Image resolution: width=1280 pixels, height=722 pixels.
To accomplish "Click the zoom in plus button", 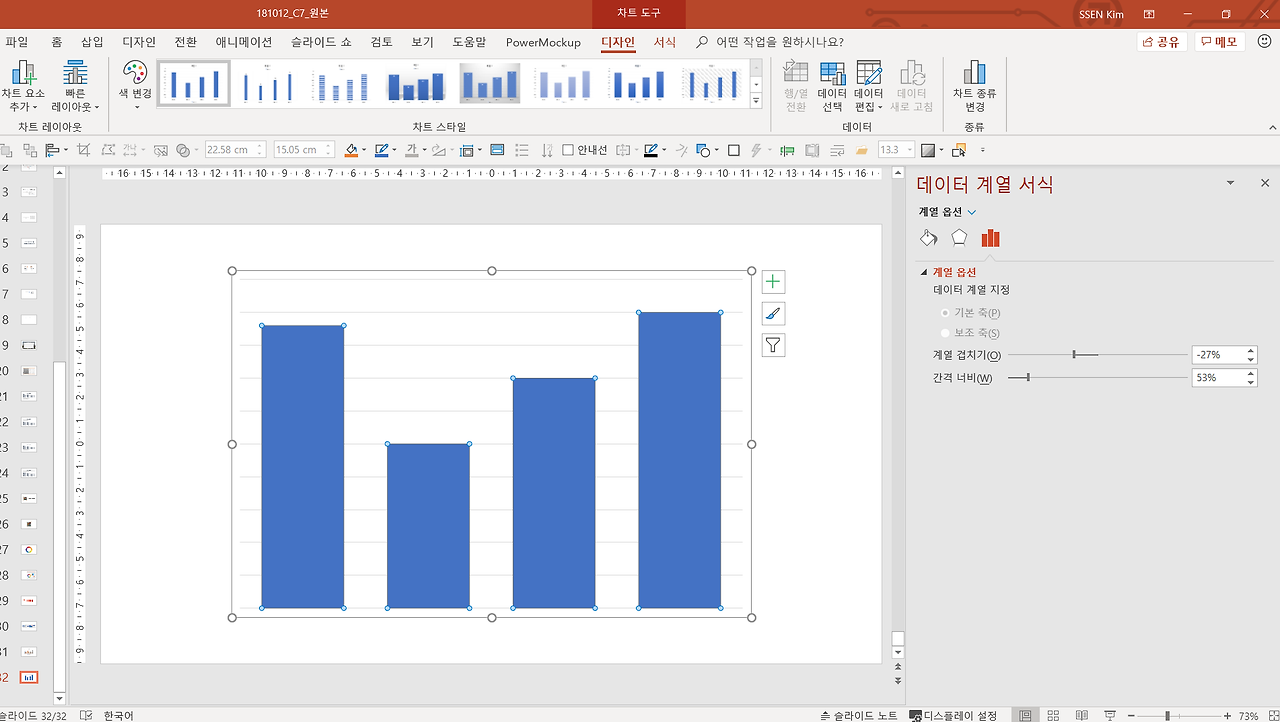I will point(1226,716).
